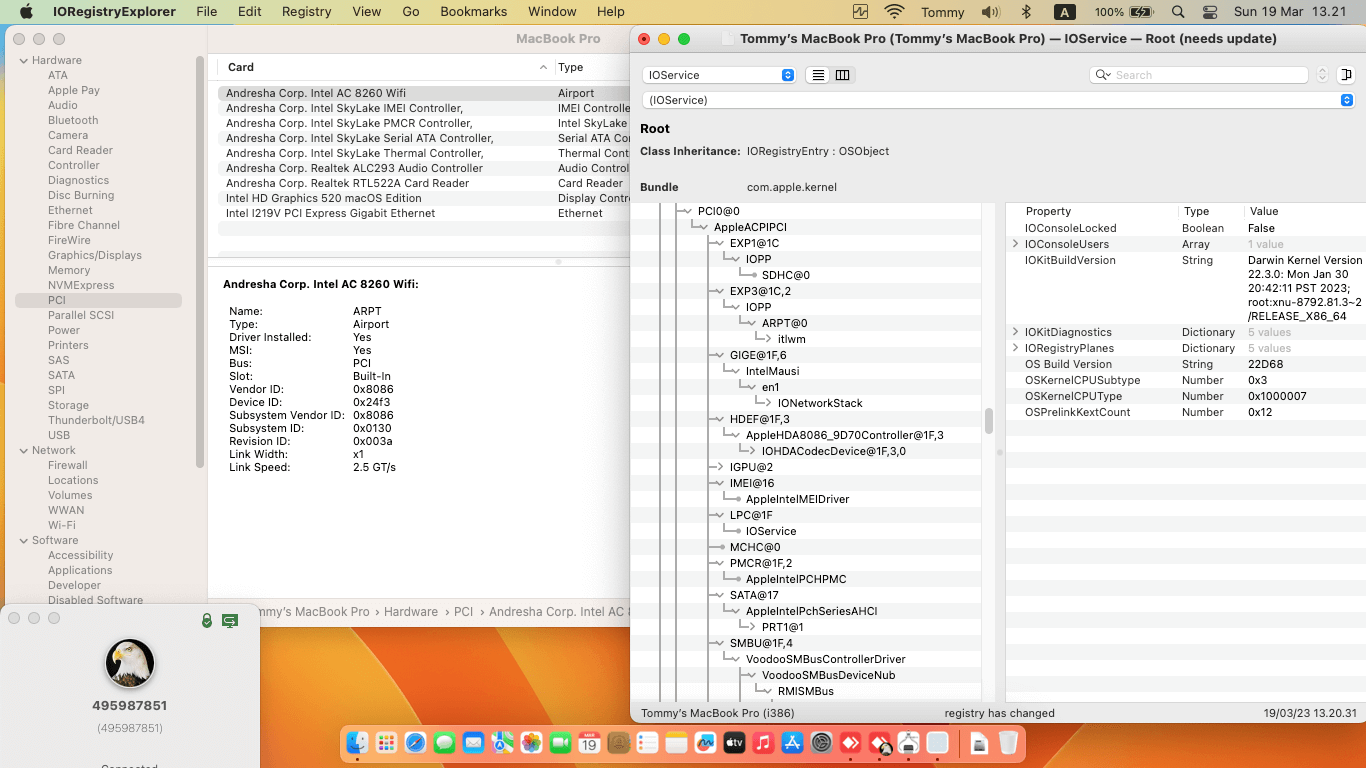Open Calendar from the Dock

590,742
